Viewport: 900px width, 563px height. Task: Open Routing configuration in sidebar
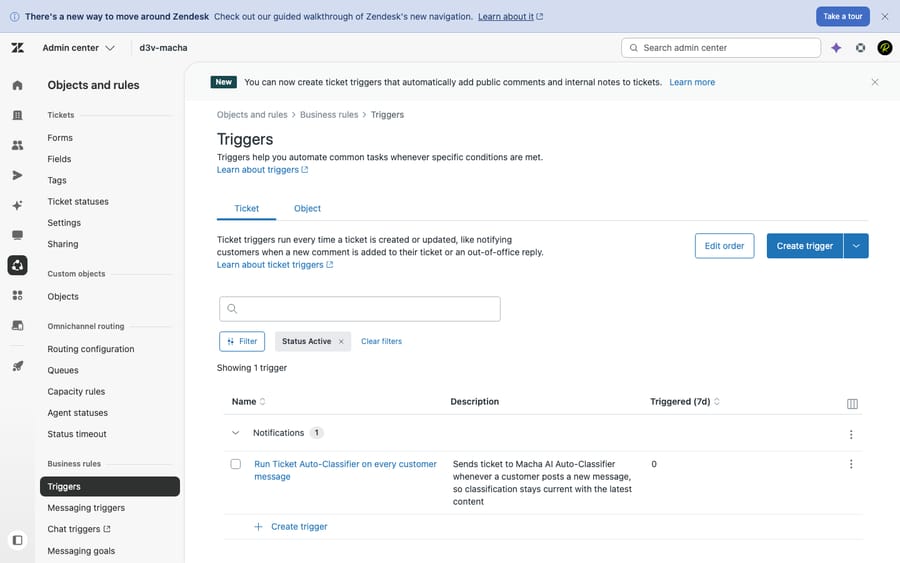(91, 349)
